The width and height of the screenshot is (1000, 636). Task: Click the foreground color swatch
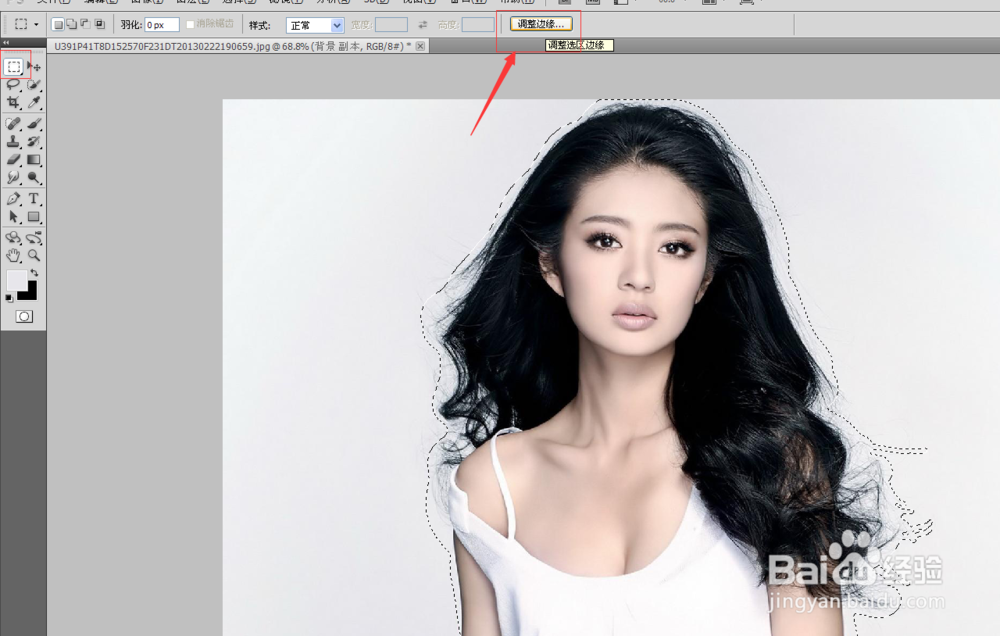[x=15, y=279]
